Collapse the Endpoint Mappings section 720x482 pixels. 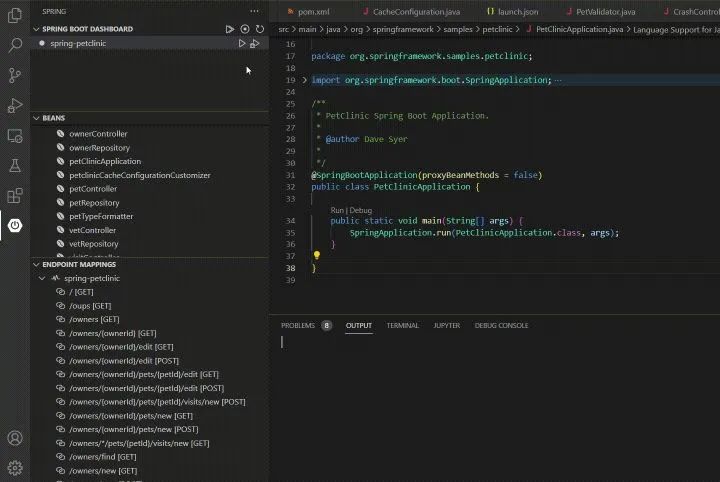36,264
